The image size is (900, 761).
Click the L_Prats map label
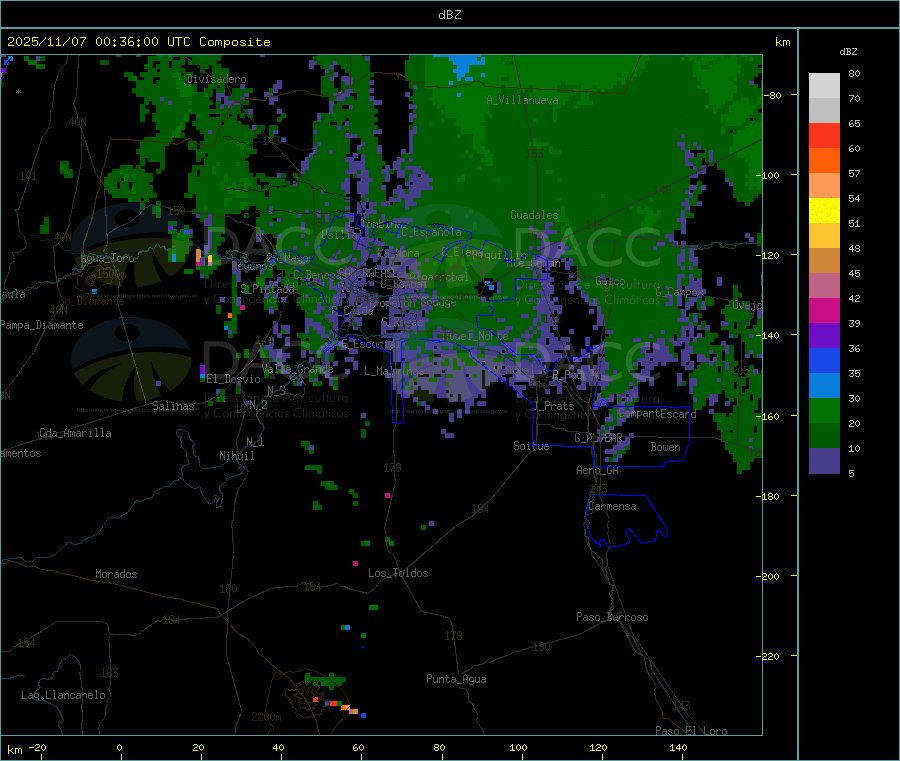click(x=555, y=406)
